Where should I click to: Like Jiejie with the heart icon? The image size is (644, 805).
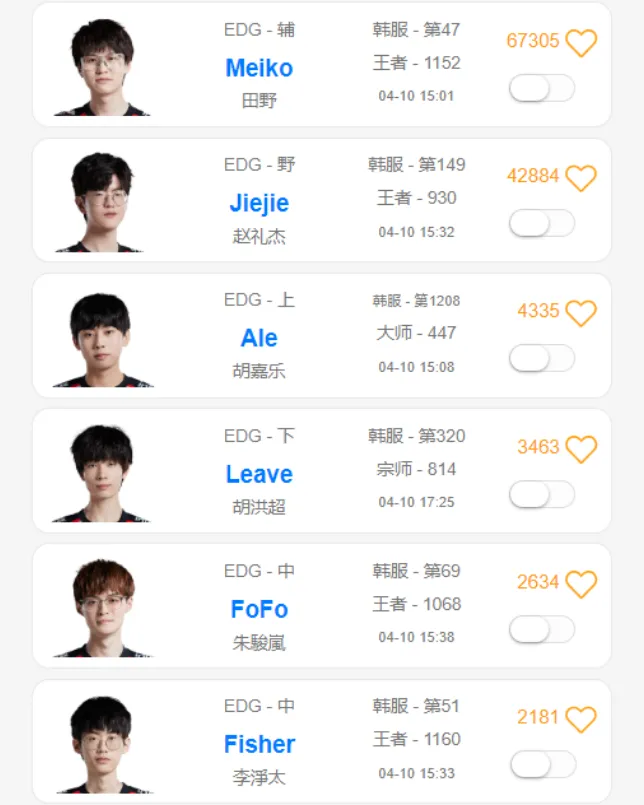pos(581,178)
